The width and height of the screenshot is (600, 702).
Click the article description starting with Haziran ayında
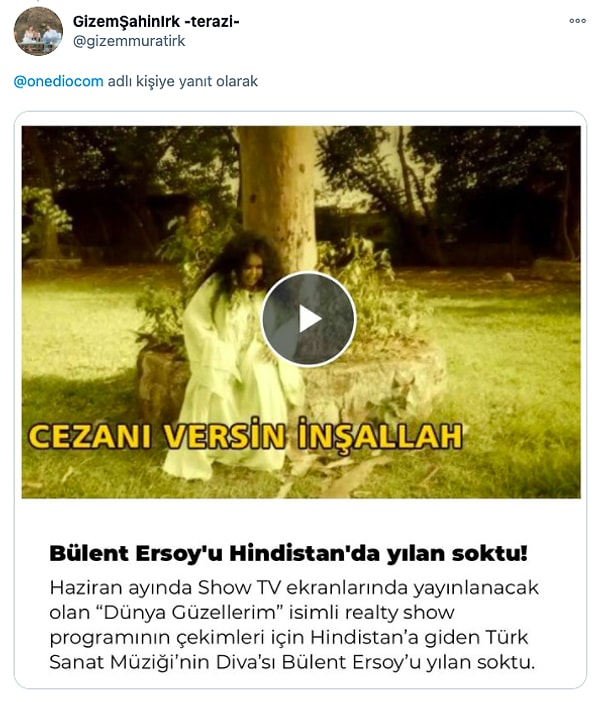click(294, 625)
